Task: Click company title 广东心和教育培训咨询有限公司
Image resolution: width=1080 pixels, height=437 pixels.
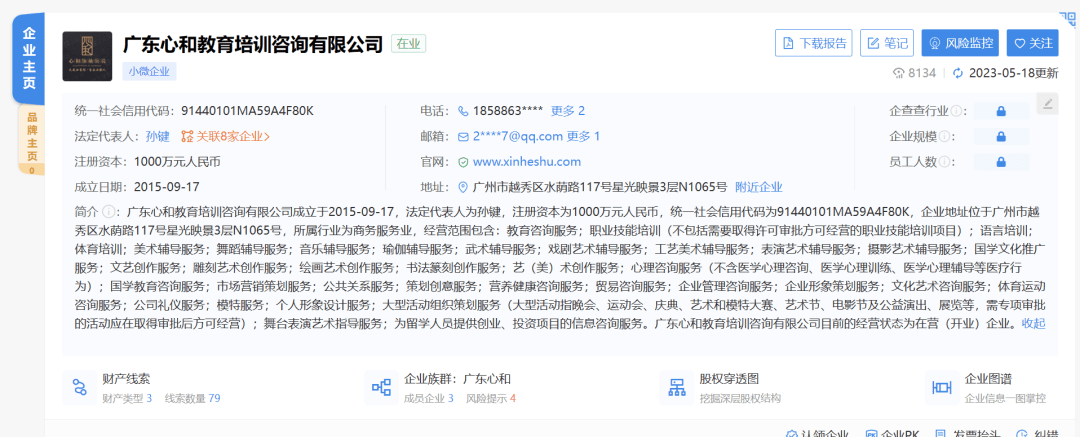Action: [x=253, y=44]
